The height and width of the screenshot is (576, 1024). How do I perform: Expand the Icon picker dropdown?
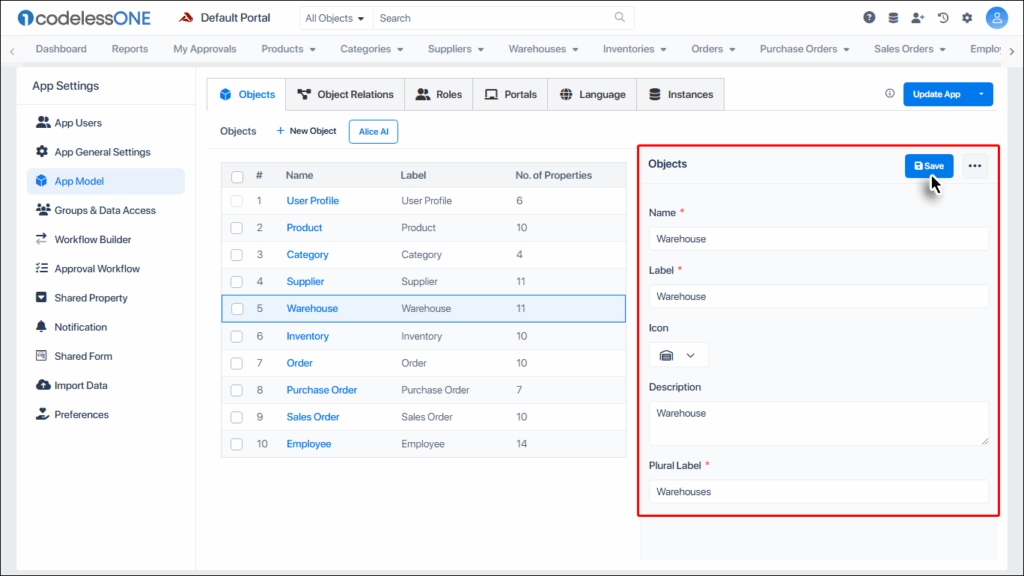pyautogui.click(x=678, y=355)
